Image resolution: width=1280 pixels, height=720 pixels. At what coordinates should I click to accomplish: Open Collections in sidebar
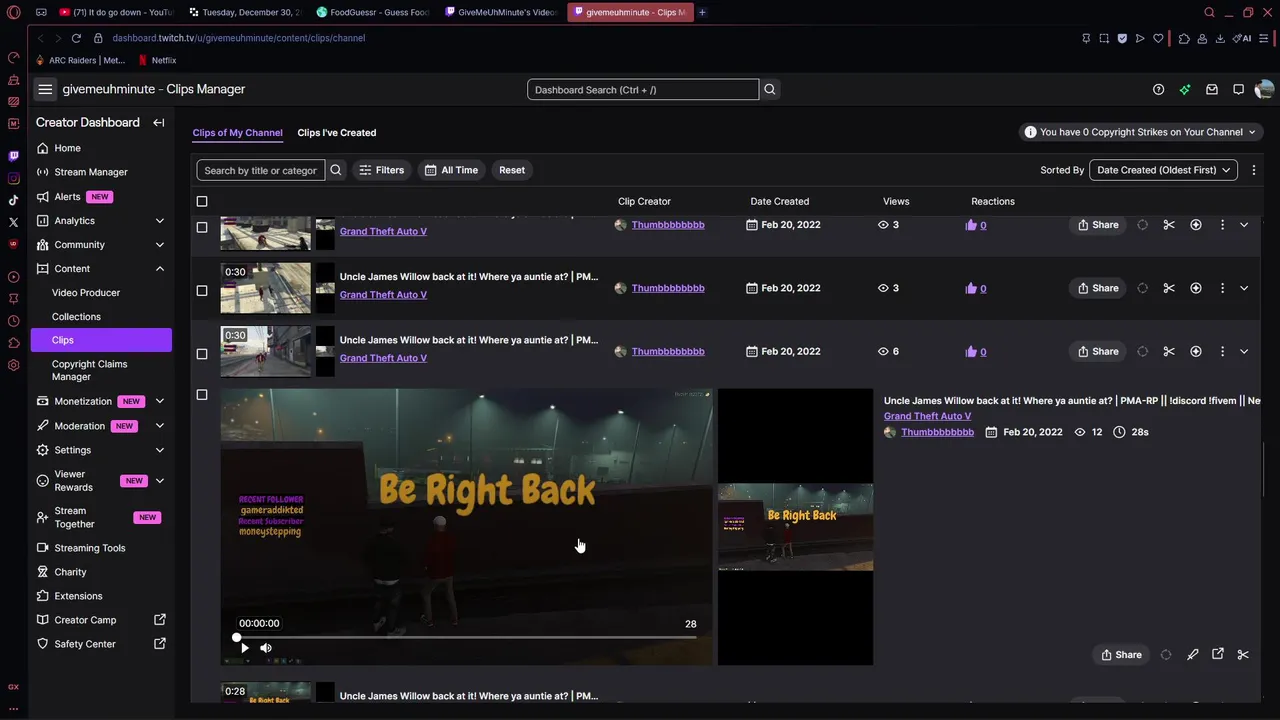click(76, 316)
